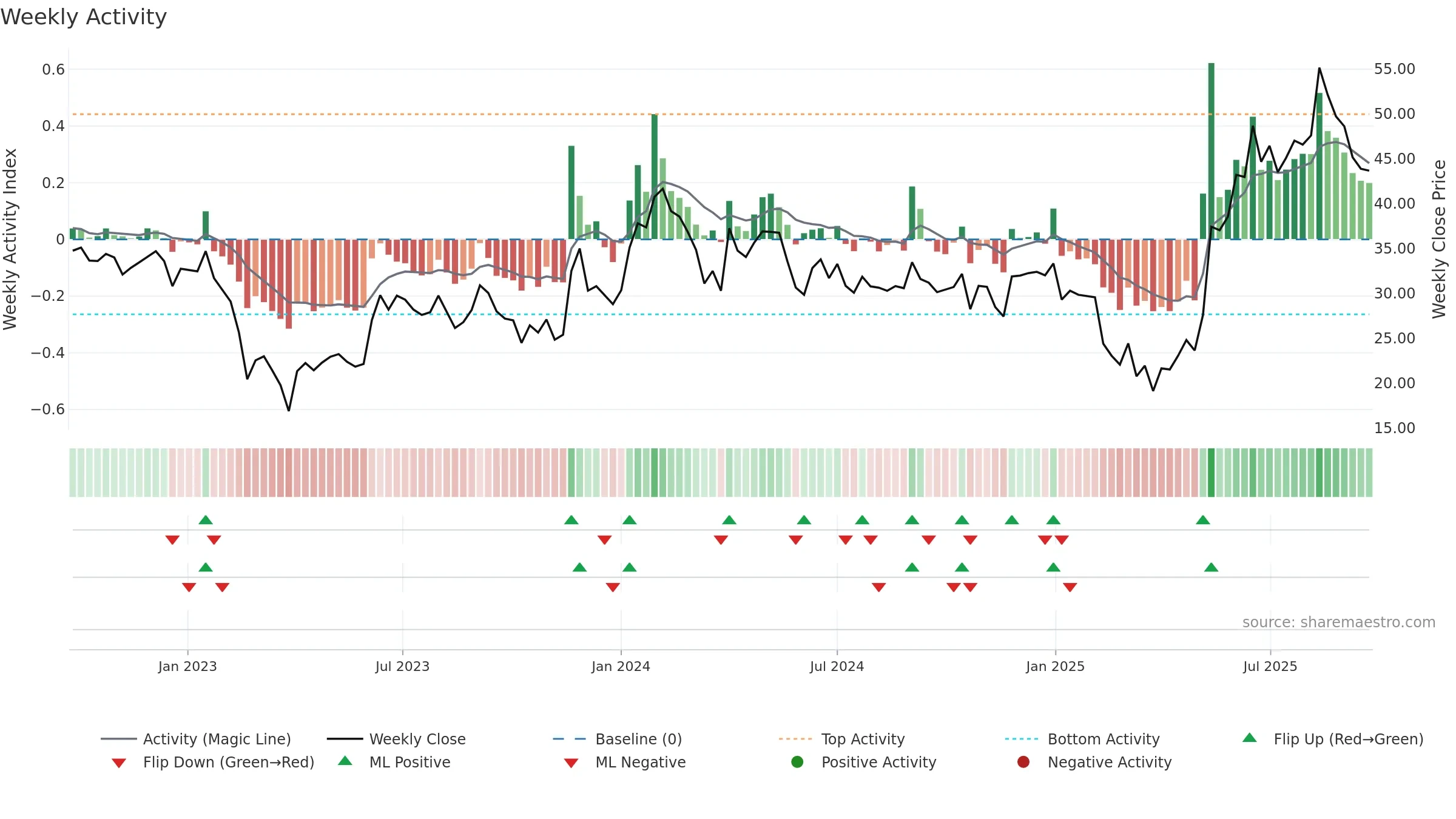This screenshot has height=819, width=1456.
Task: Toggle the Positive Activity legend entry
Action: (864, 762)
